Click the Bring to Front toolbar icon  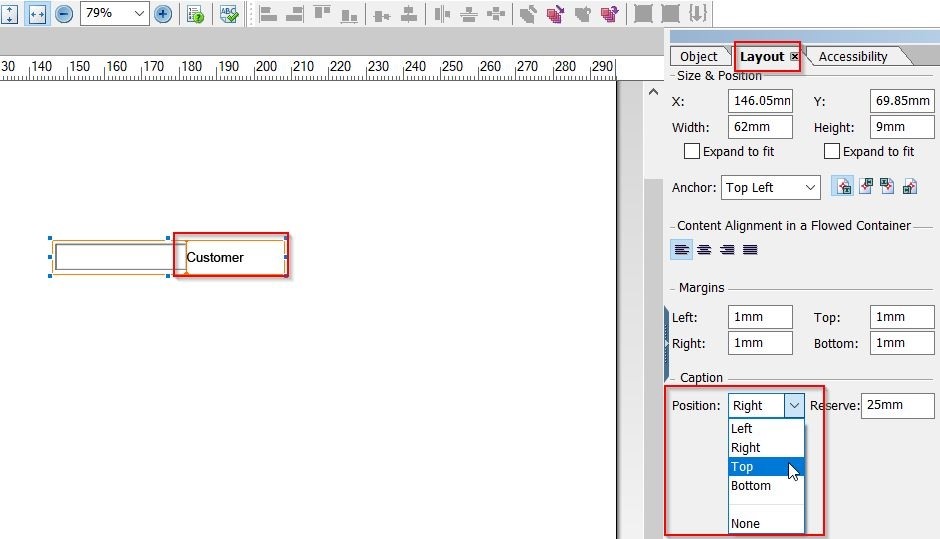[x=528, y=14]
